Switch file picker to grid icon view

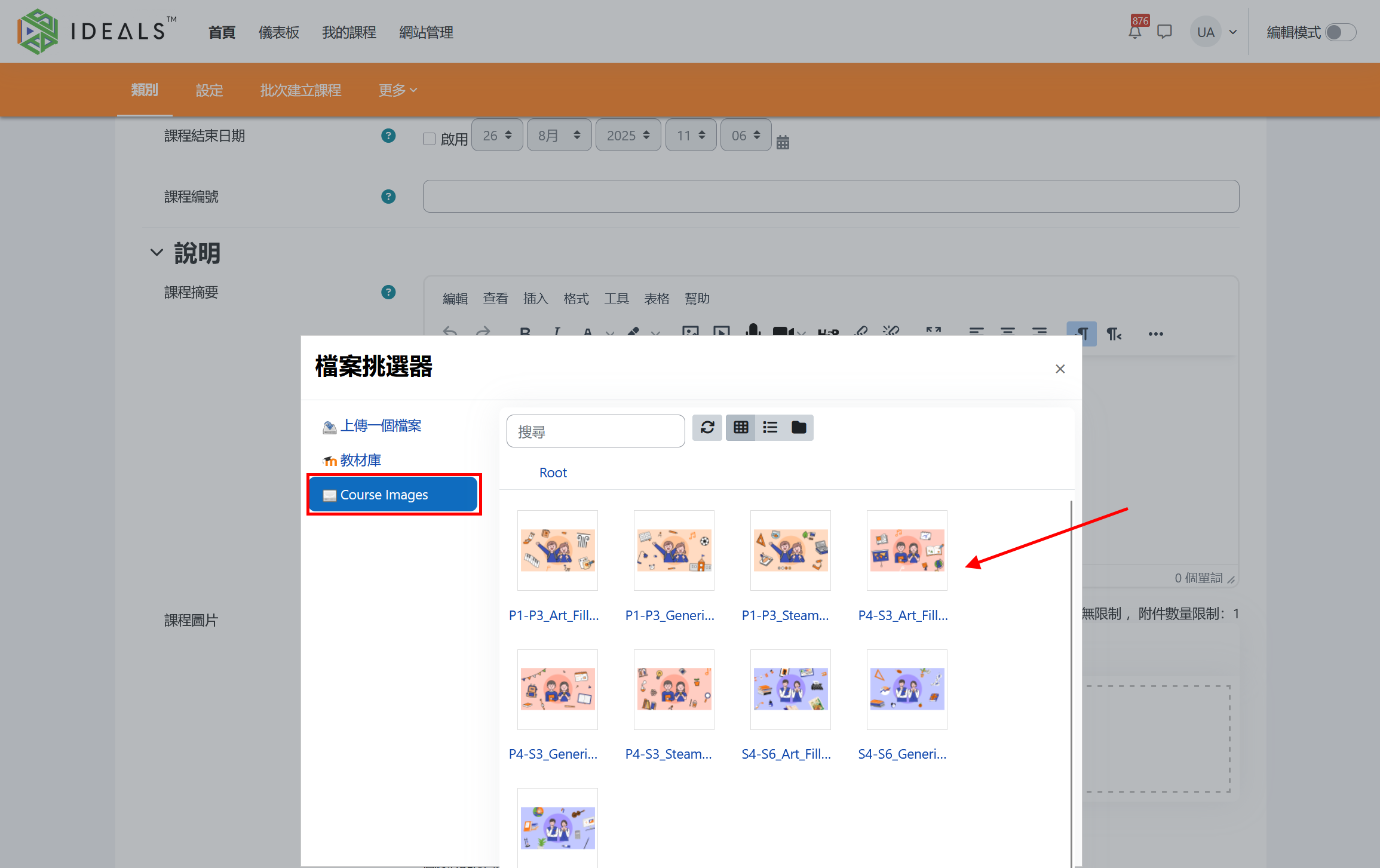point(741,428)
